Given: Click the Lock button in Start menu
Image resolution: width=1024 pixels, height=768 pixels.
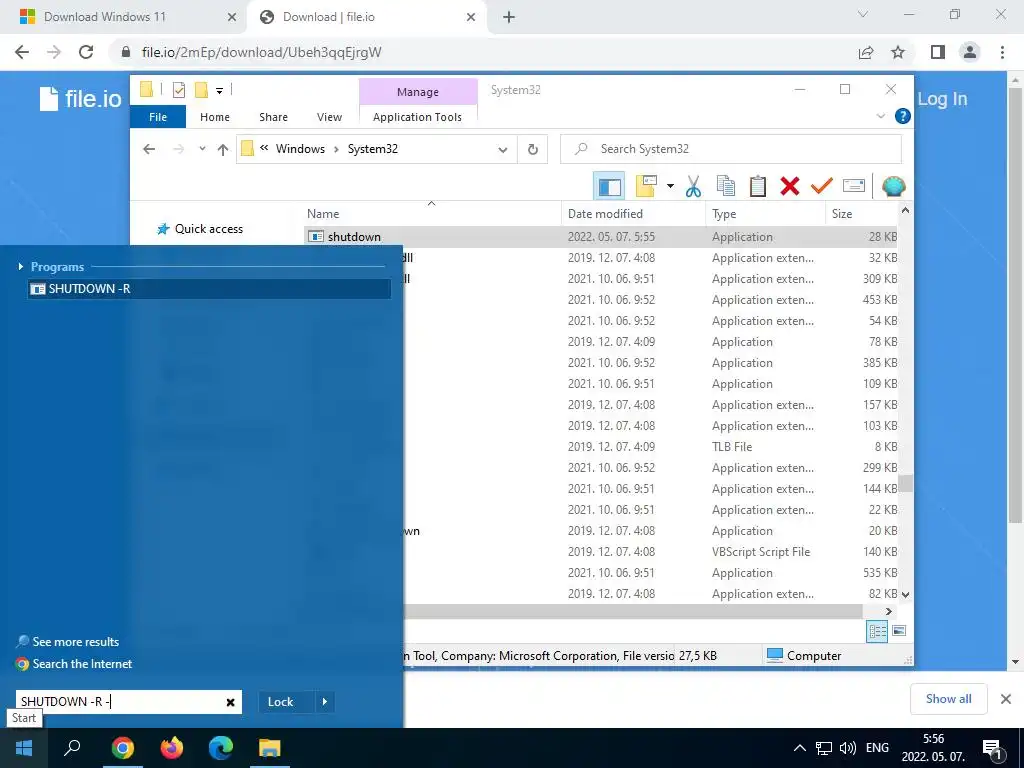Looking at the screenshot, I should click(281, 702).
